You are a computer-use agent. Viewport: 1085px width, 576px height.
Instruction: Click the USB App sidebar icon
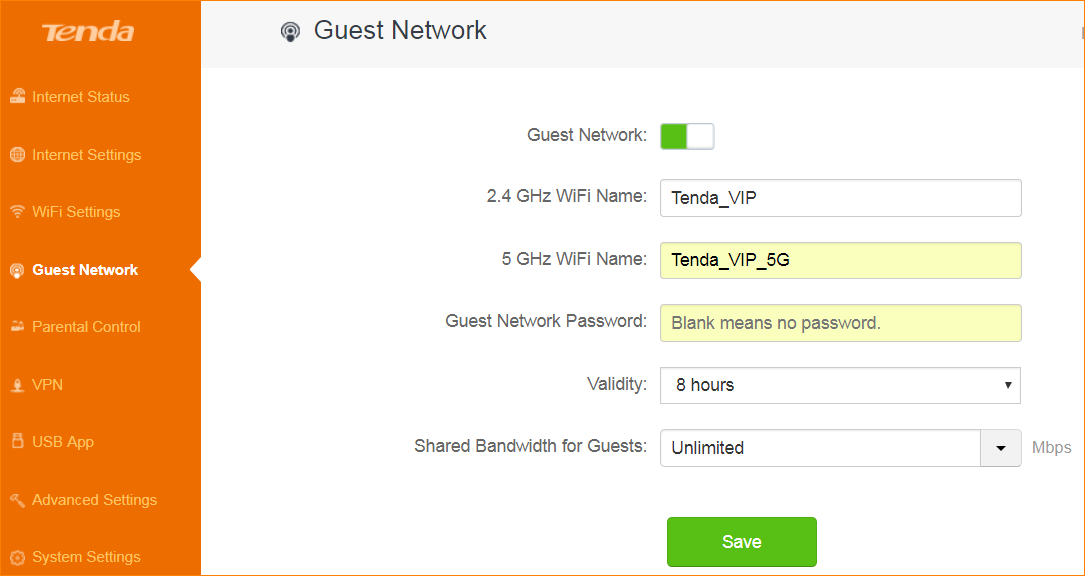(x=16, y=442)
